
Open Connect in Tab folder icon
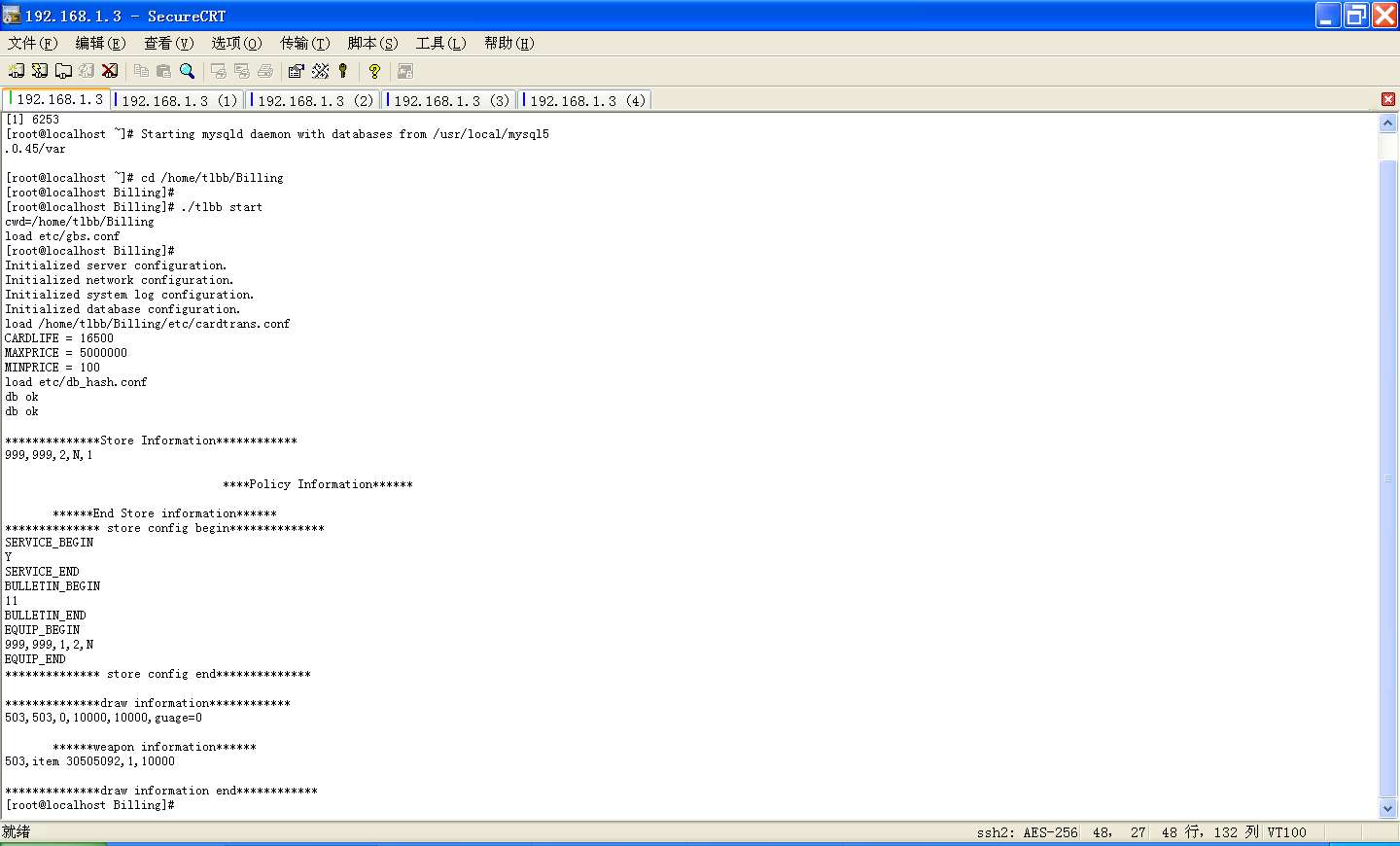click(63, 71)
